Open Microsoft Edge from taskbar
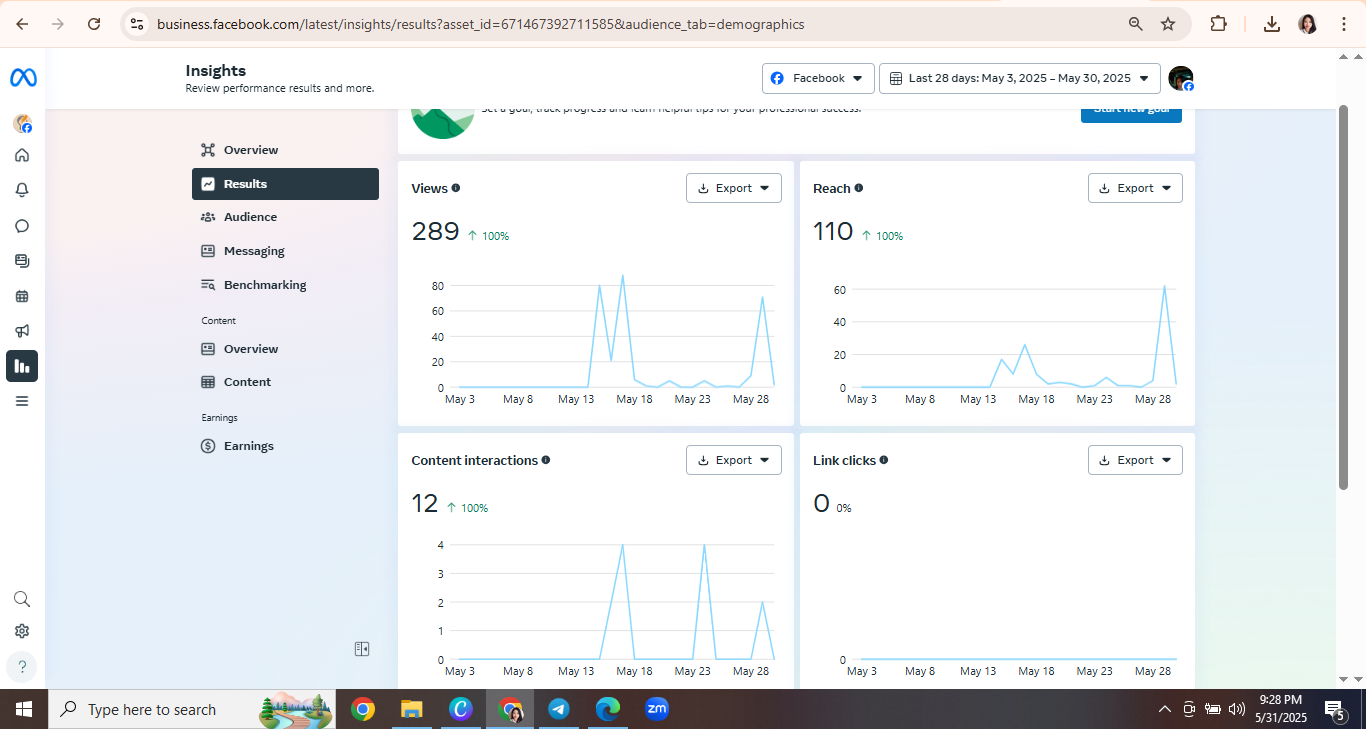1366x729 pixels. (607, 709)
